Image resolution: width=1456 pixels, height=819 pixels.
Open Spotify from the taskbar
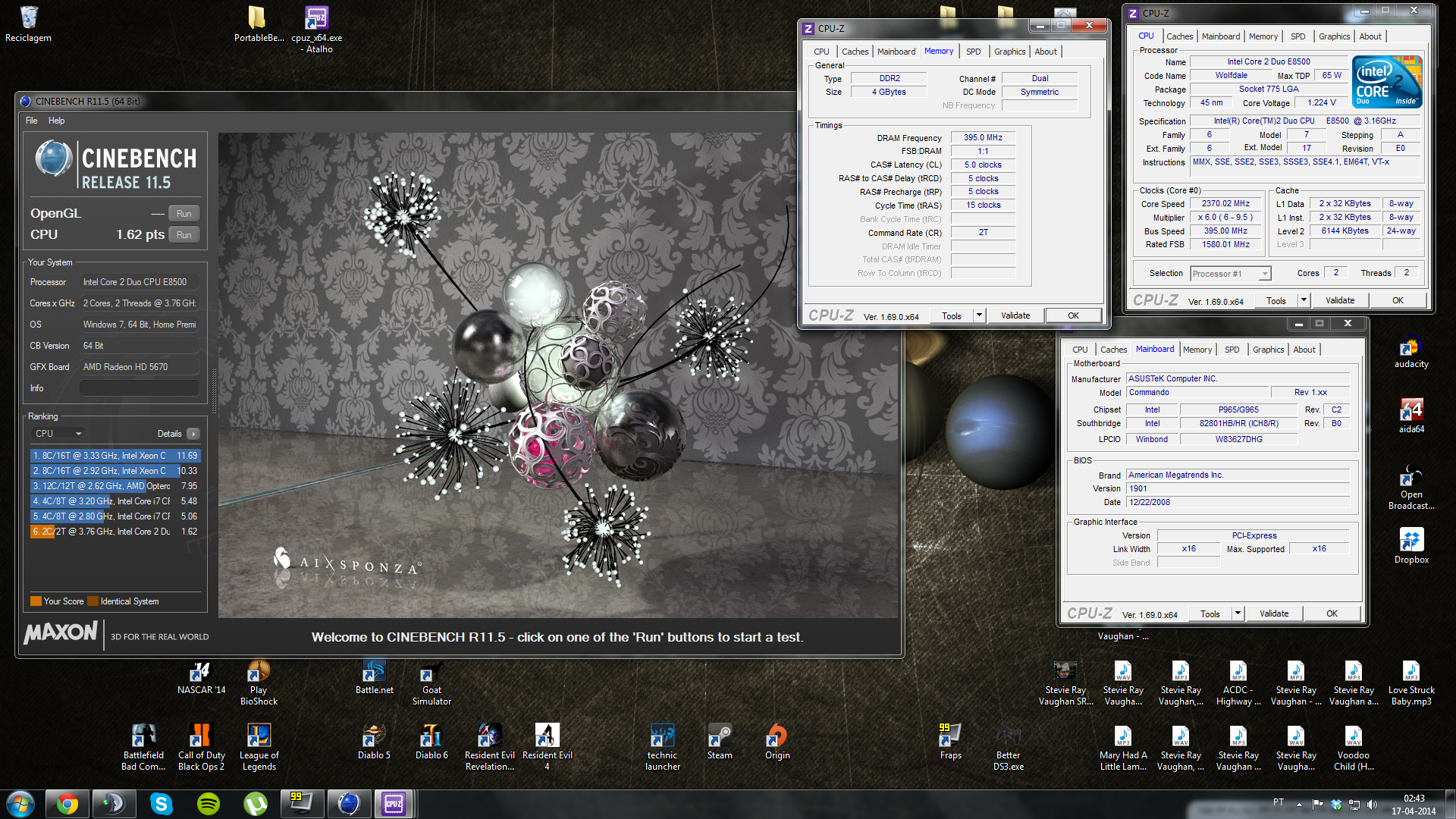point(208,804)
